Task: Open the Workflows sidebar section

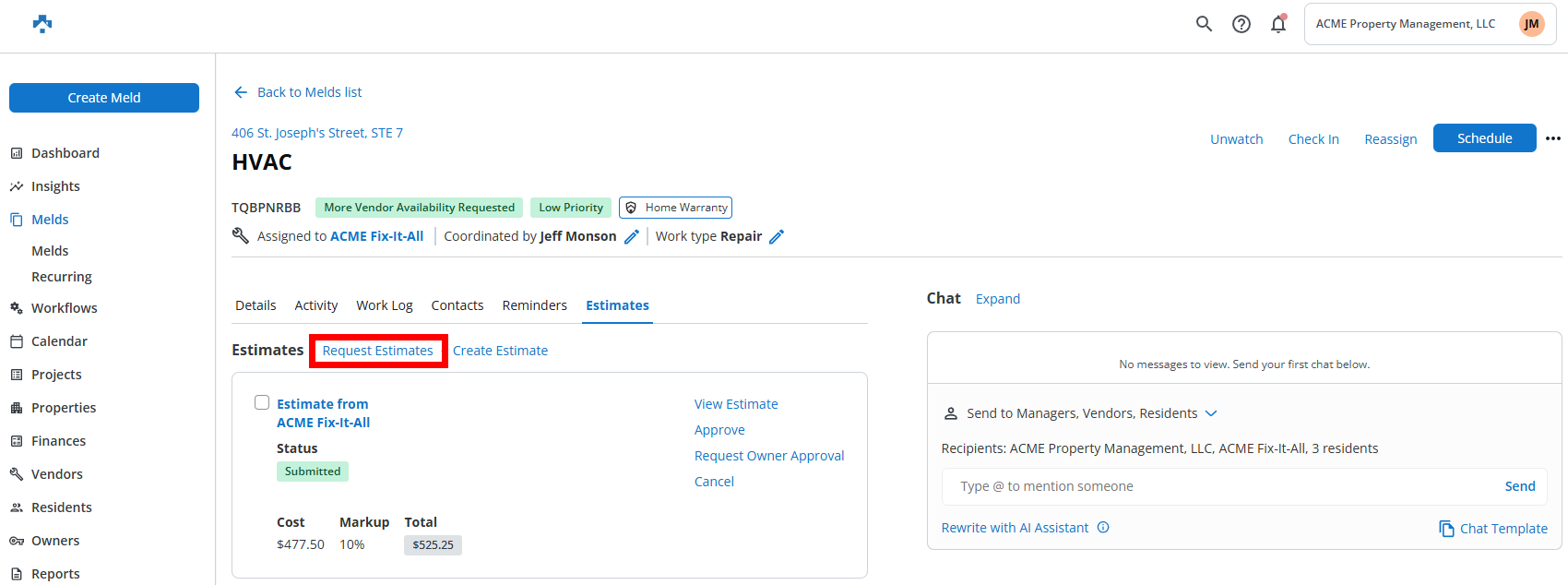Action: (64, 308)
